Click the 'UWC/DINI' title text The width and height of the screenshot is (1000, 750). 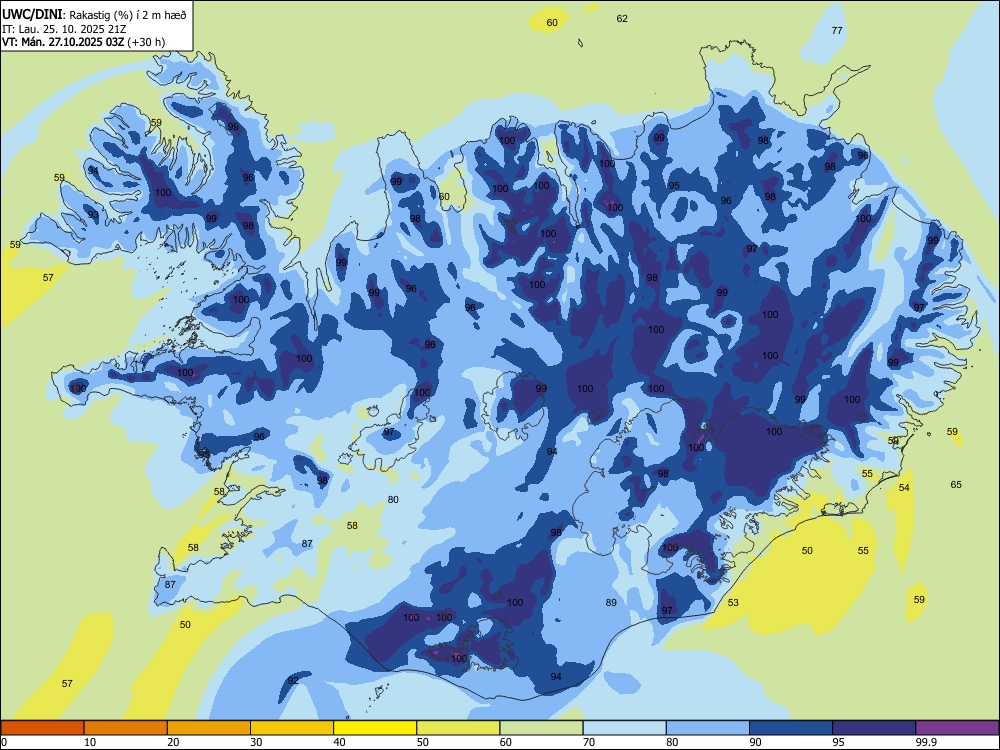coord(32,15)
